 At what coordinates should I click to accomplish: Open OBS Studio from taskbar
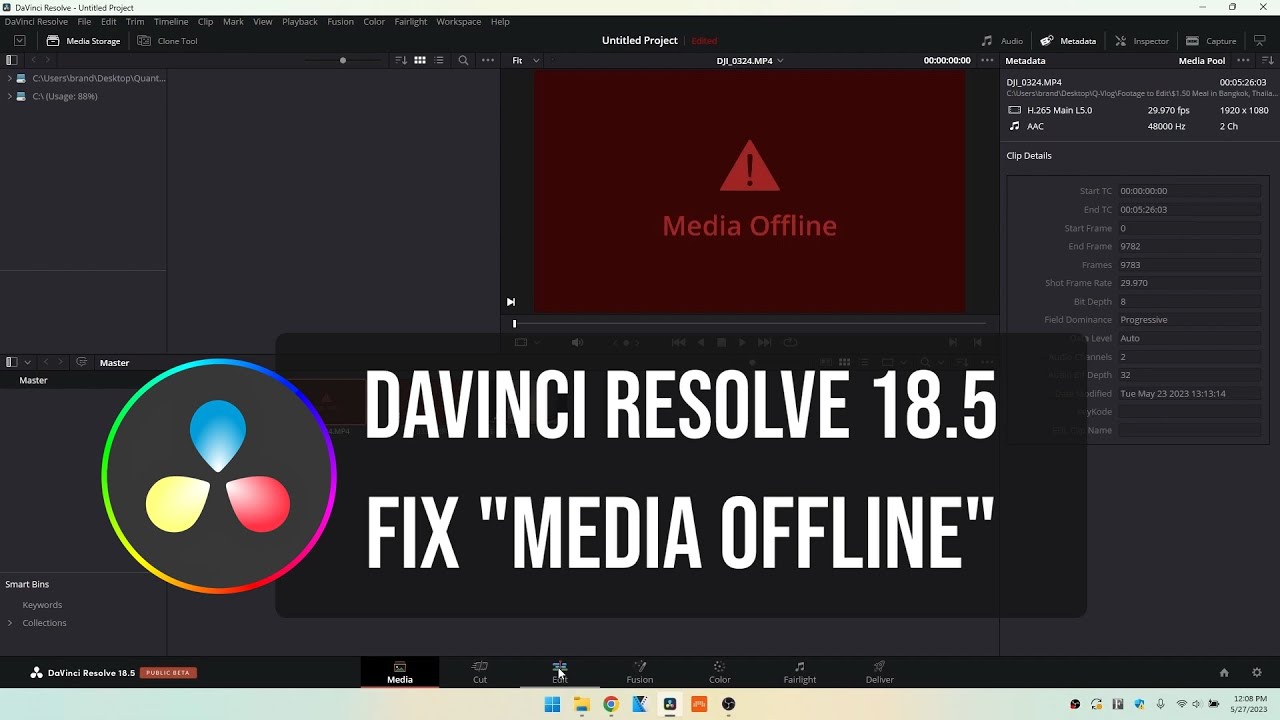[x=728, y=704]
